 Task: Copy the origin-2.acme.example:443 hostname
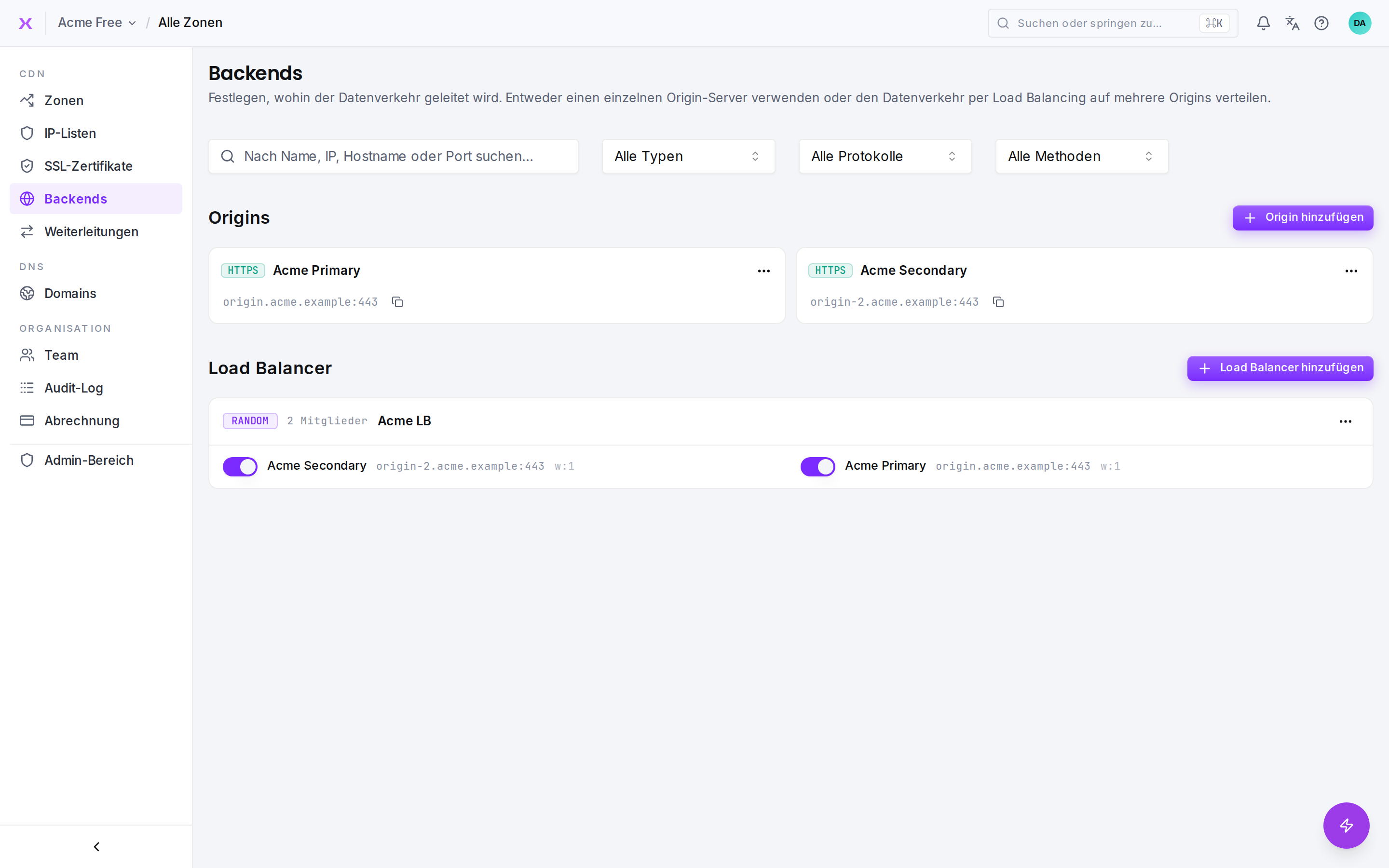pos(998,302)
